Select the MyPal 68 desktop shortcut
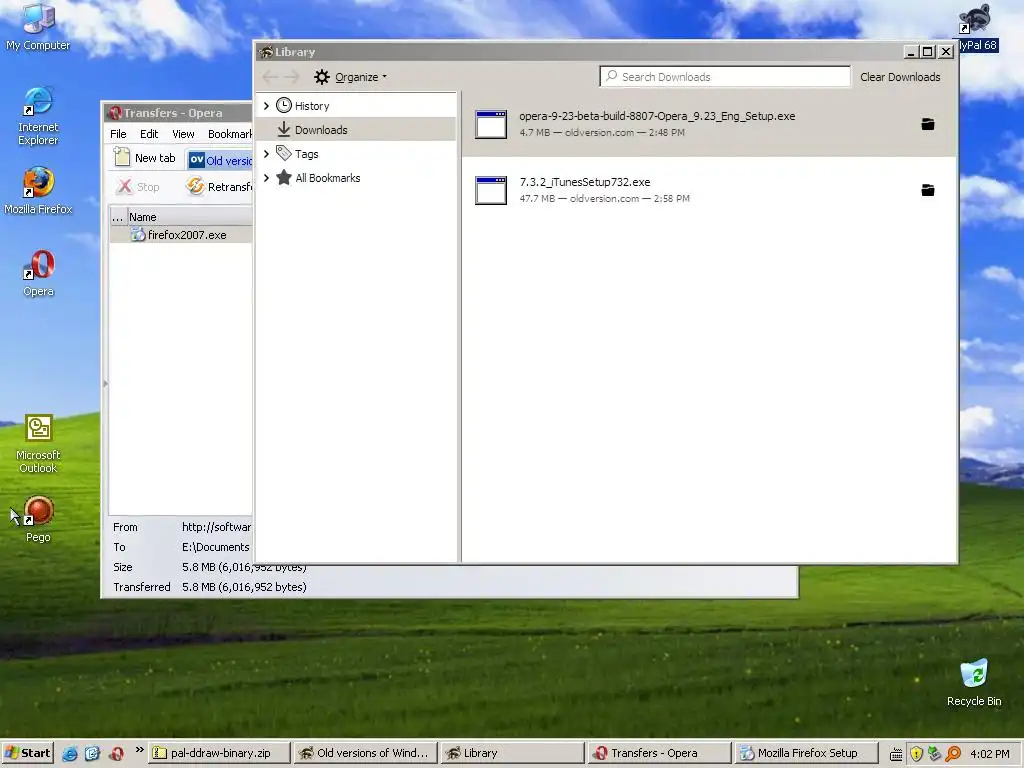 coord(978,27)
